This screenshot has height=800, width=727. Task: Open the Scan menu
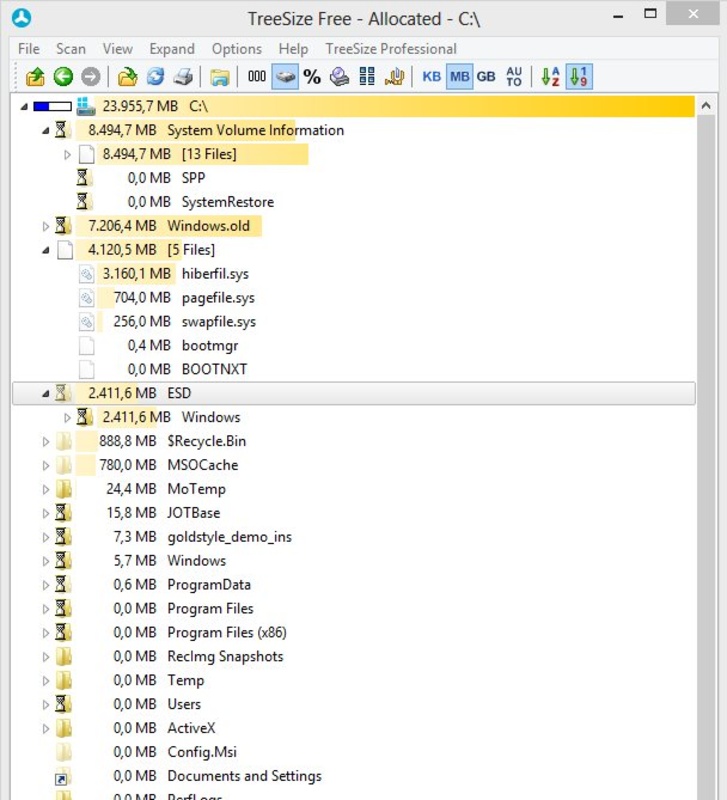coord(70,49)
